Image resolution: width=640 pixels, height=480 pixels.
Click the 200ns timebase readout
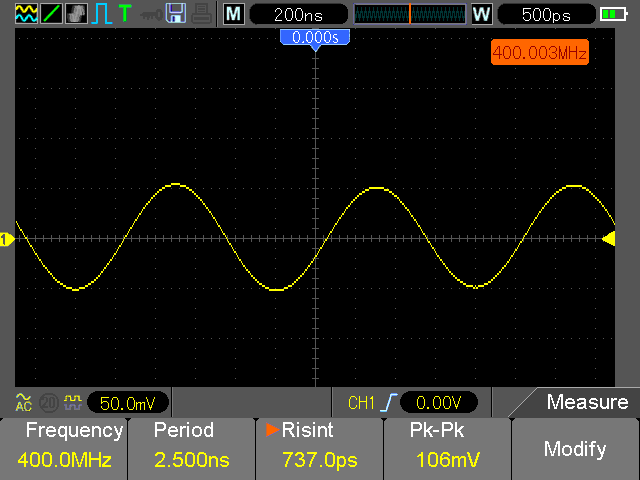[x=298, y=15]
